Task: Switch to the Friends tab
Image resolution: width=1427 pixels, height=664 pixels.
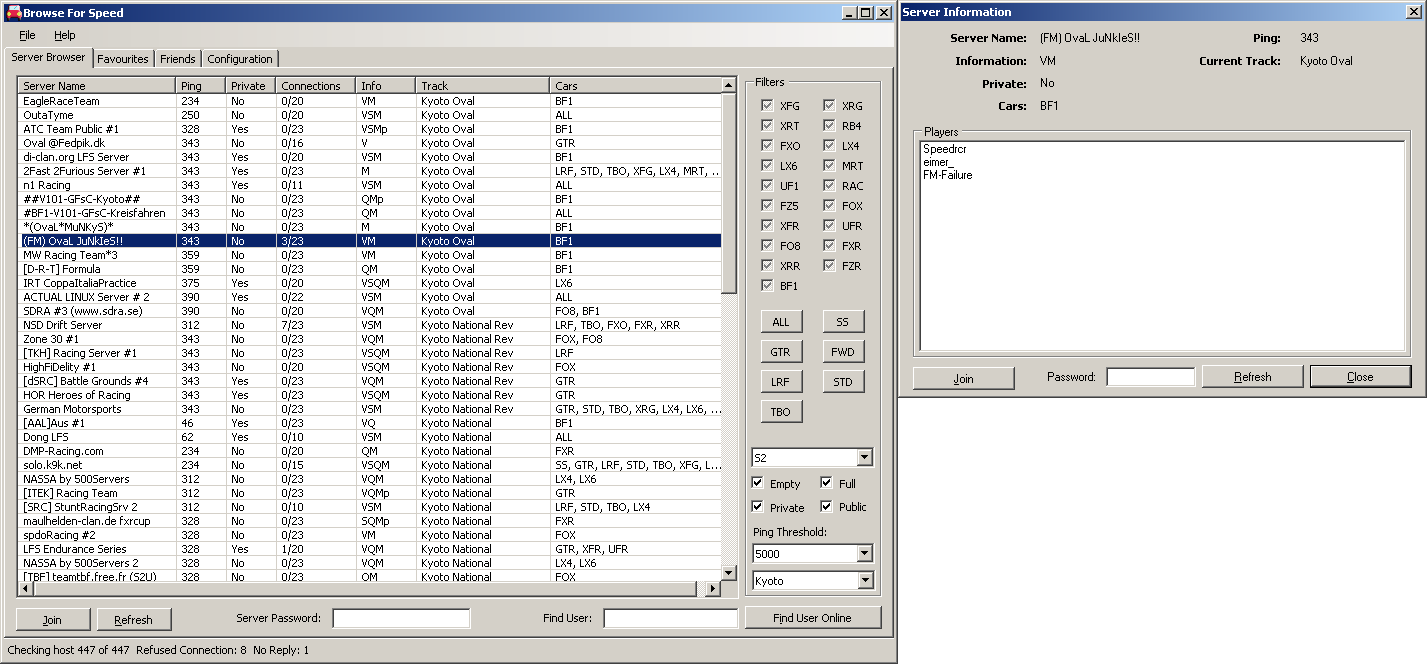Action: (x=178, y=59)
